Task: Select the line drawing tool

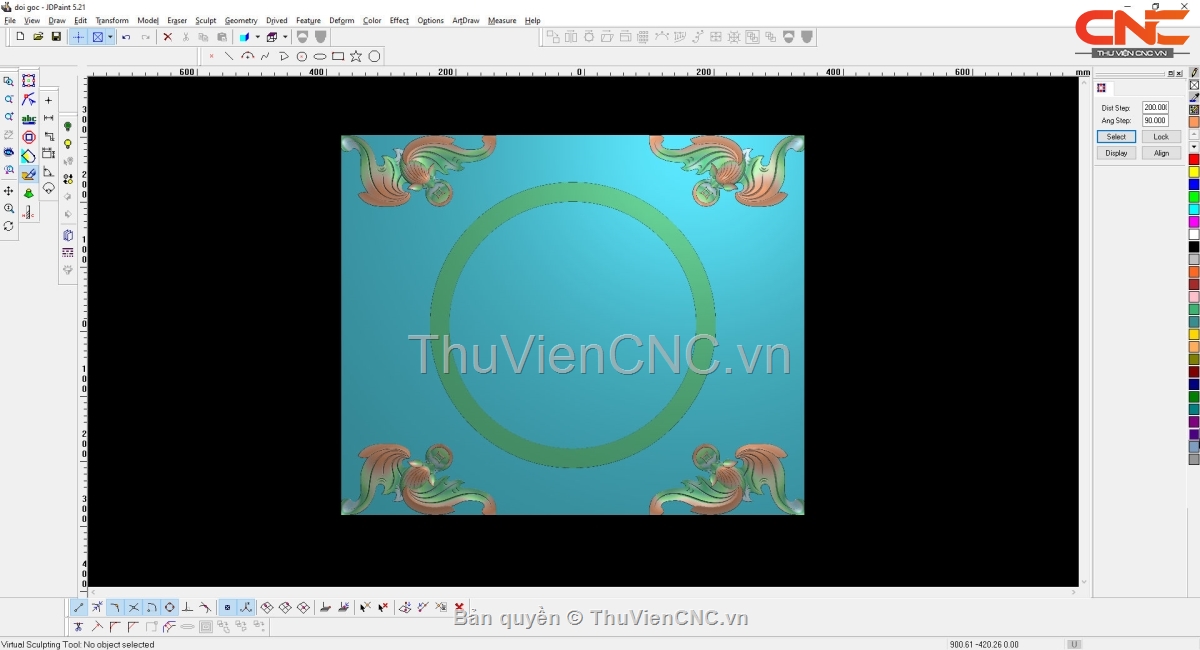Action: coord(229,56)
